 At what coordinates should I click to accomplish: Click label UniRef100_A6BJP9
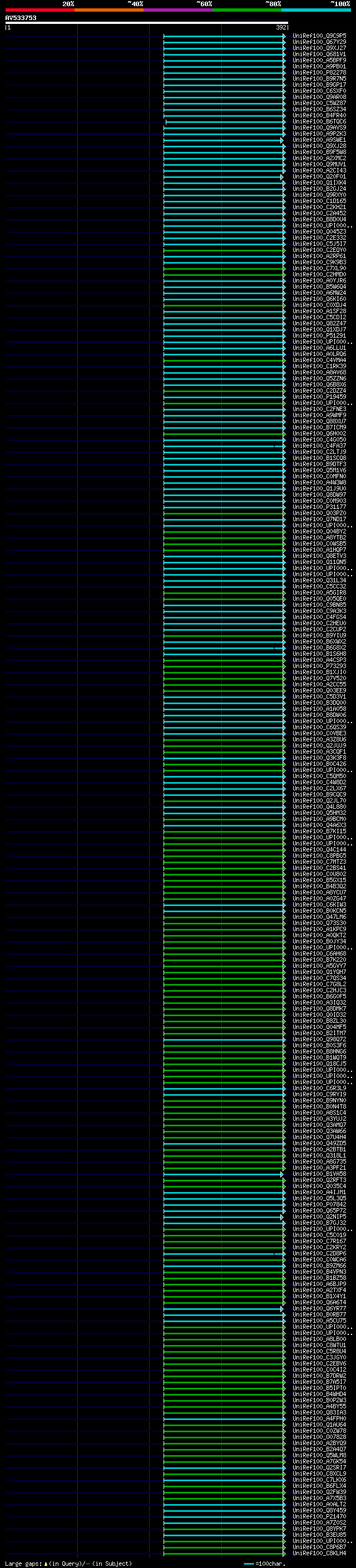319,1284
